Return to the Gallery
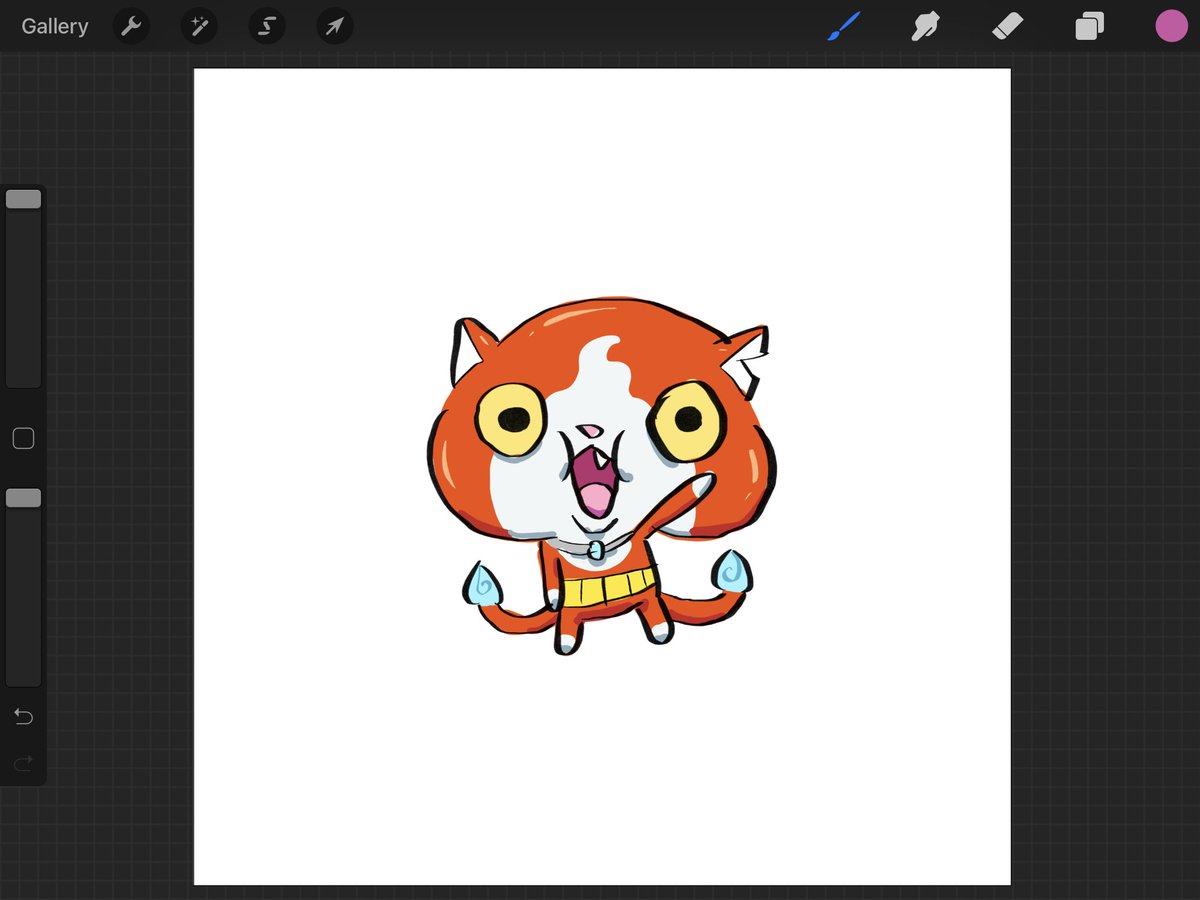 55,26
